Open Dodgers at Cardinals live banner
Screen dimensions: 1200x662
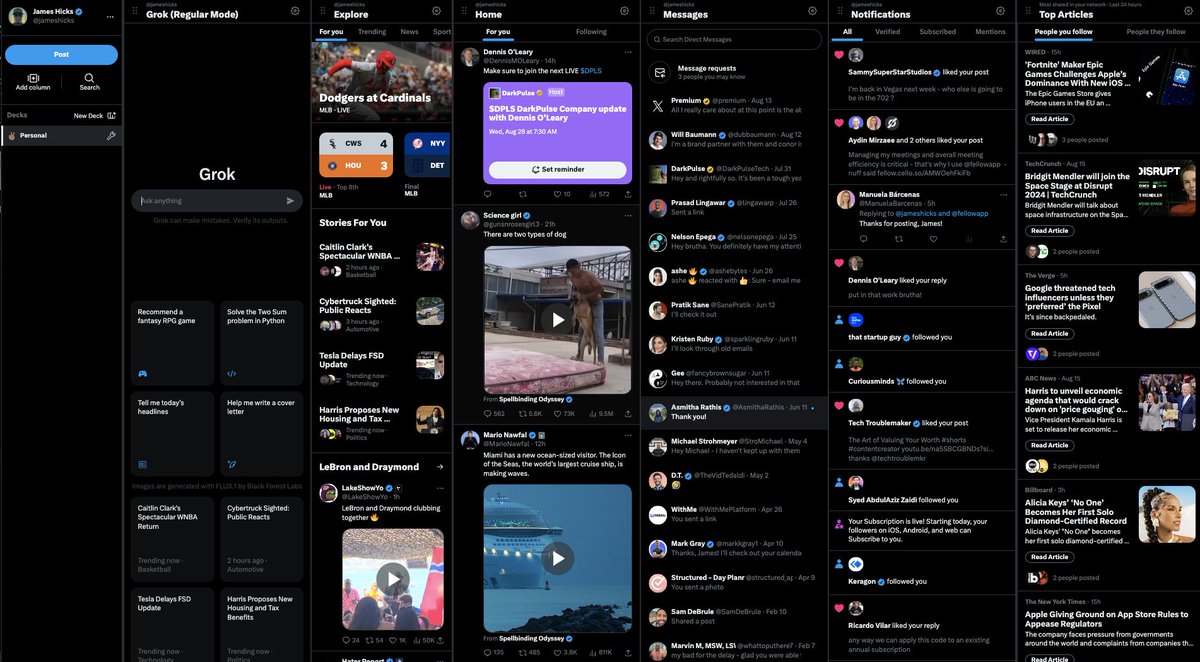(x=382, y=80)
